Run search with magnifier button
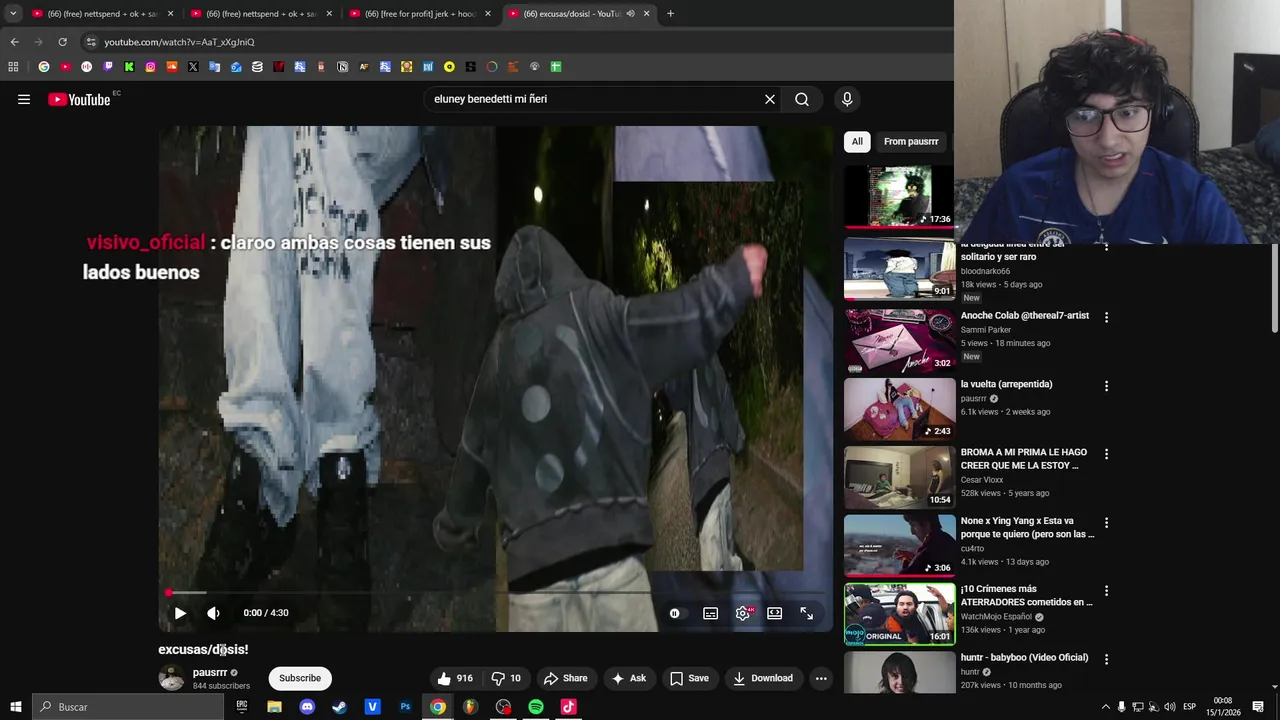 pyautogui.click(x=802, y=99)
